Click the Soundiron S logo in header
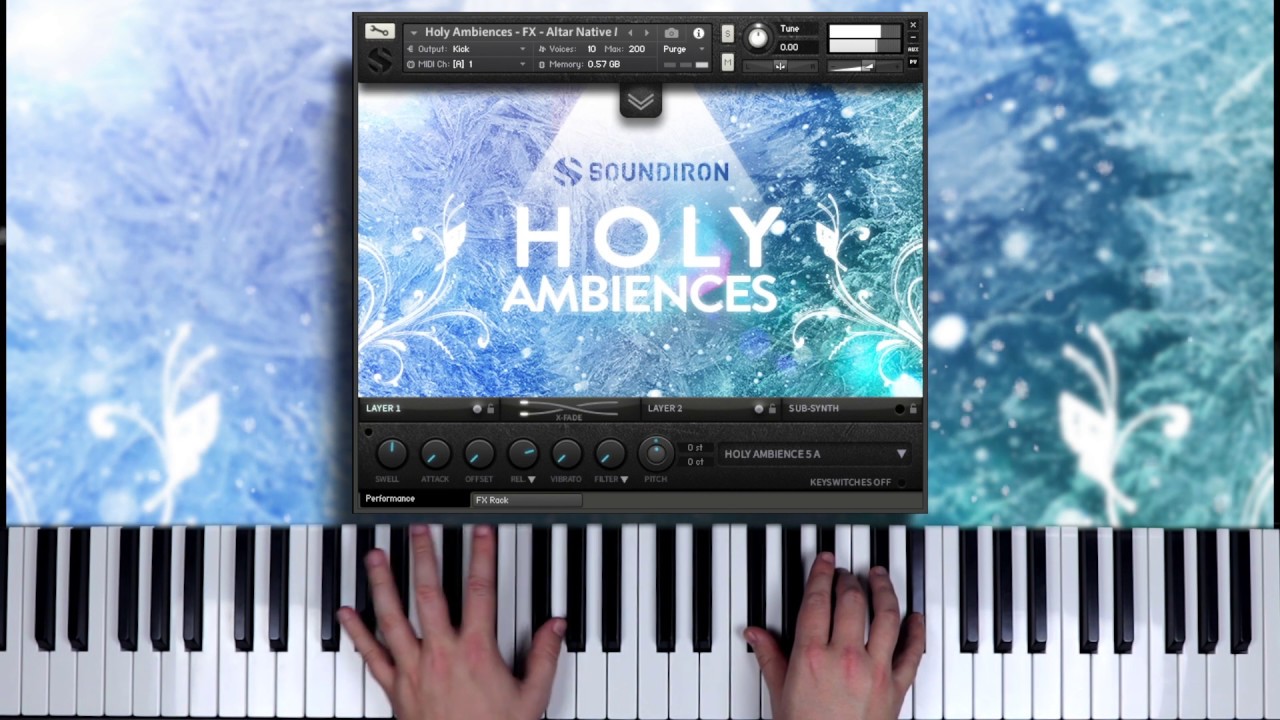The width and height of the screenshot is (1280, 720). click(x=379, y=61)
